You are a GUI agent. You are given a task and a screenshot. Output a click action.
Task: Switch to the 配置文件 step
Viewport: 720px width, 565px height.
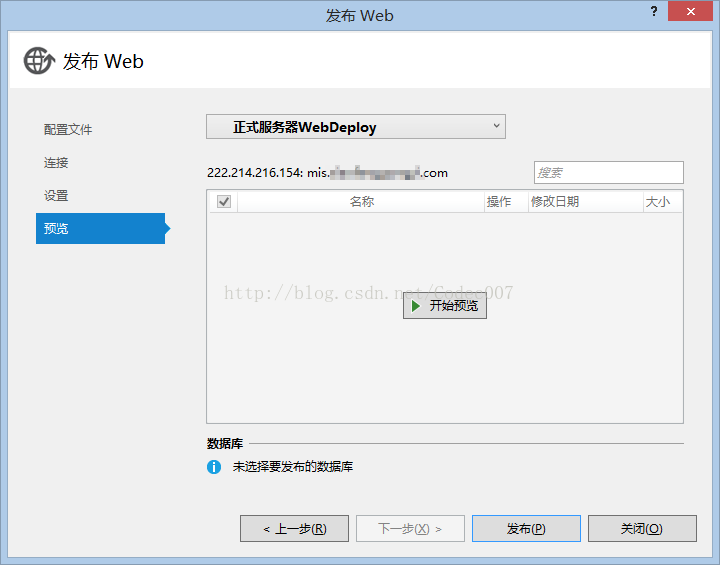pos(68,130)
